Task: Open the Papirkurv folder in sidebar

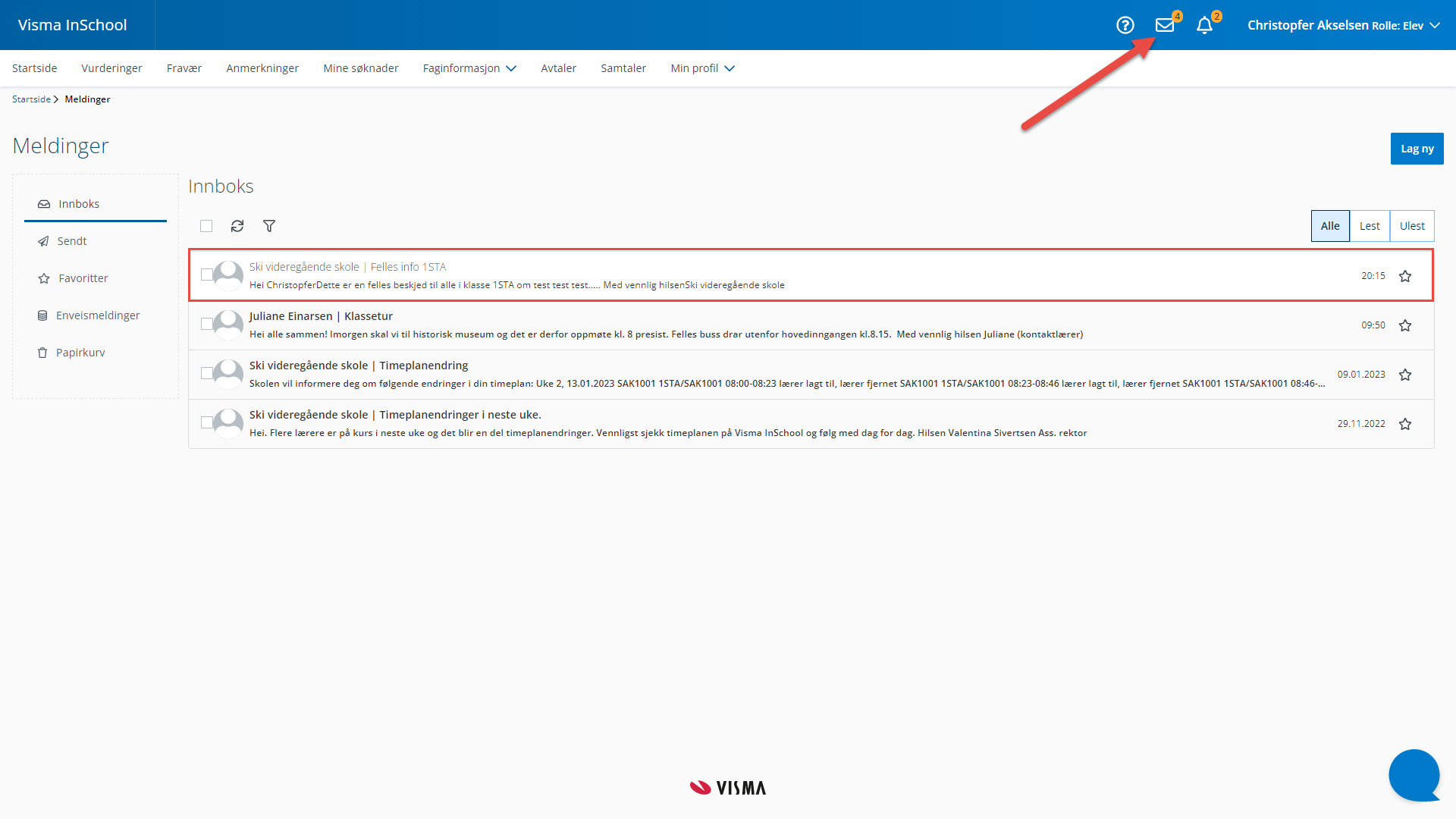Action: point(80,353)
